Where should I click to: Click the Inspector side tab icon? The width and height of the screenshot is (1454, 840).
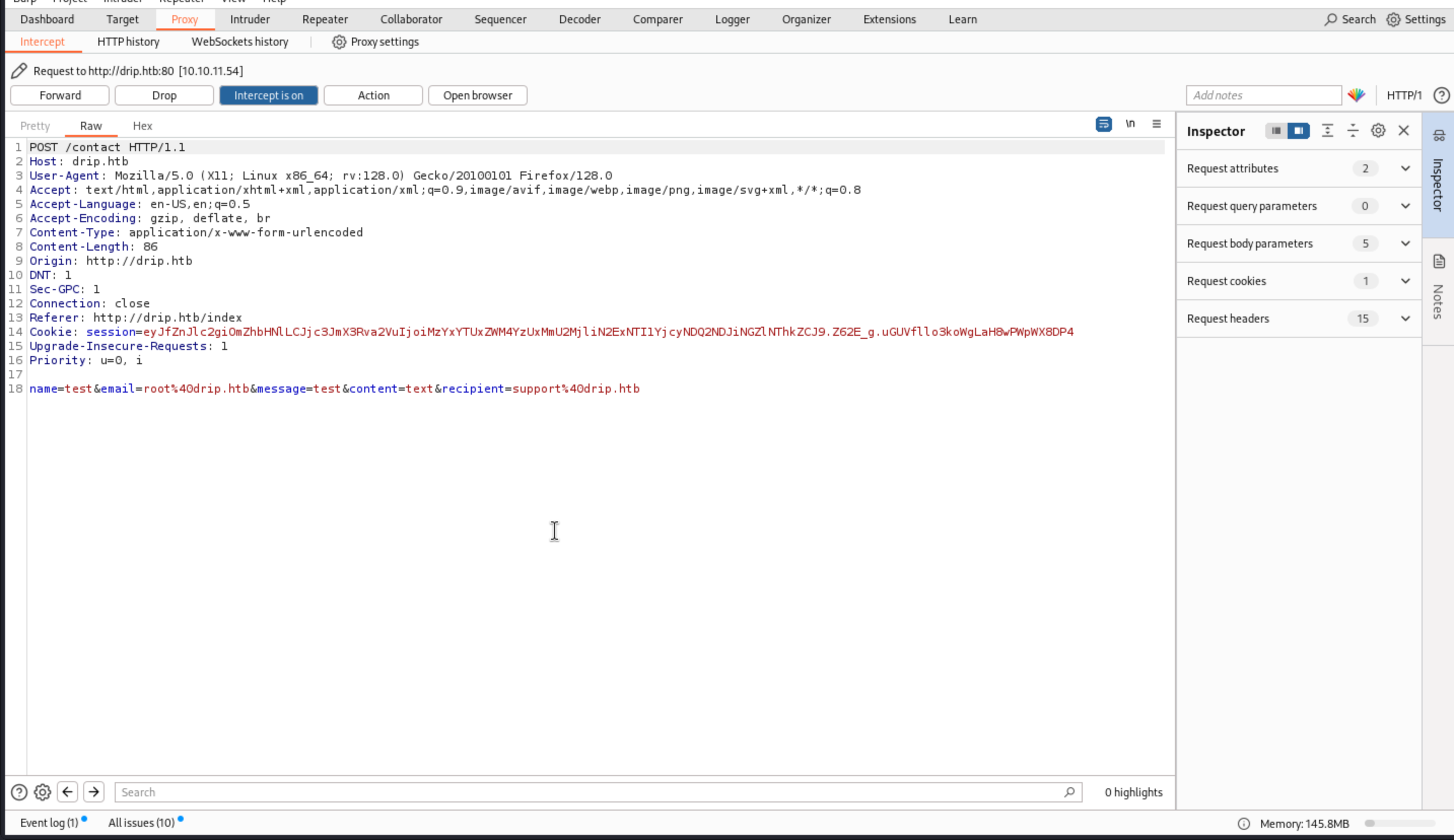(1438, 136)
